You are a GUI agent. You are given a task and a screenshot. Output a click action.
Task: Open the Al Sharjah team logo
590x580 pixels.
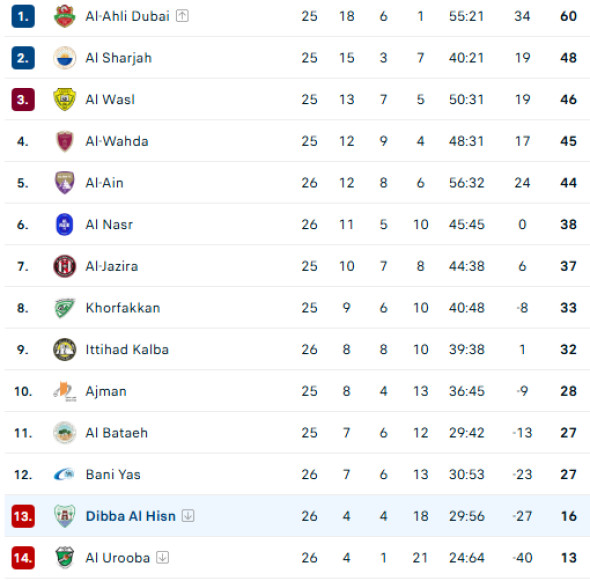tap(64, 58)
